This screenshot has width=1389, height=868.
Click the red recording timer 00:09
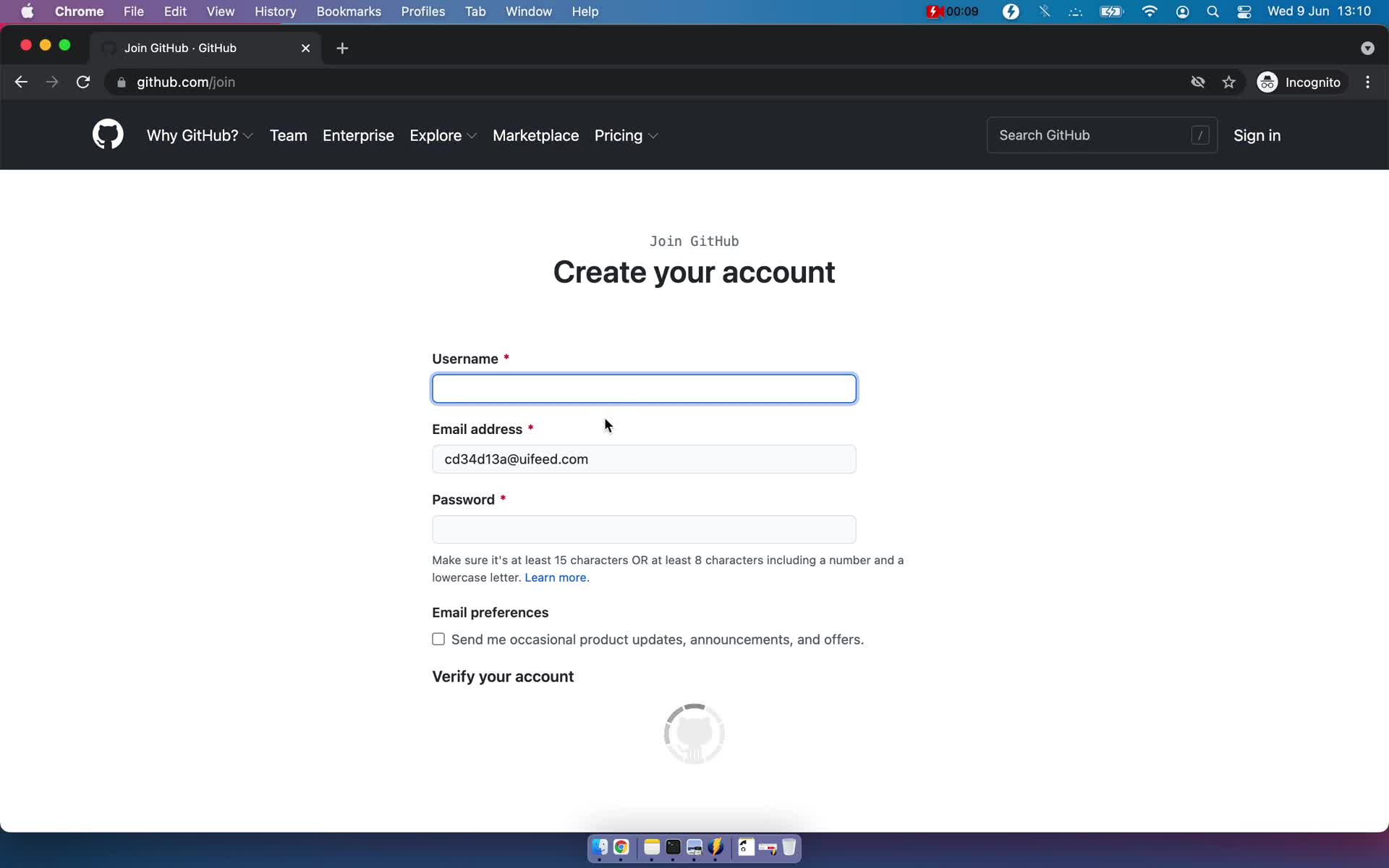coord(953,12)
